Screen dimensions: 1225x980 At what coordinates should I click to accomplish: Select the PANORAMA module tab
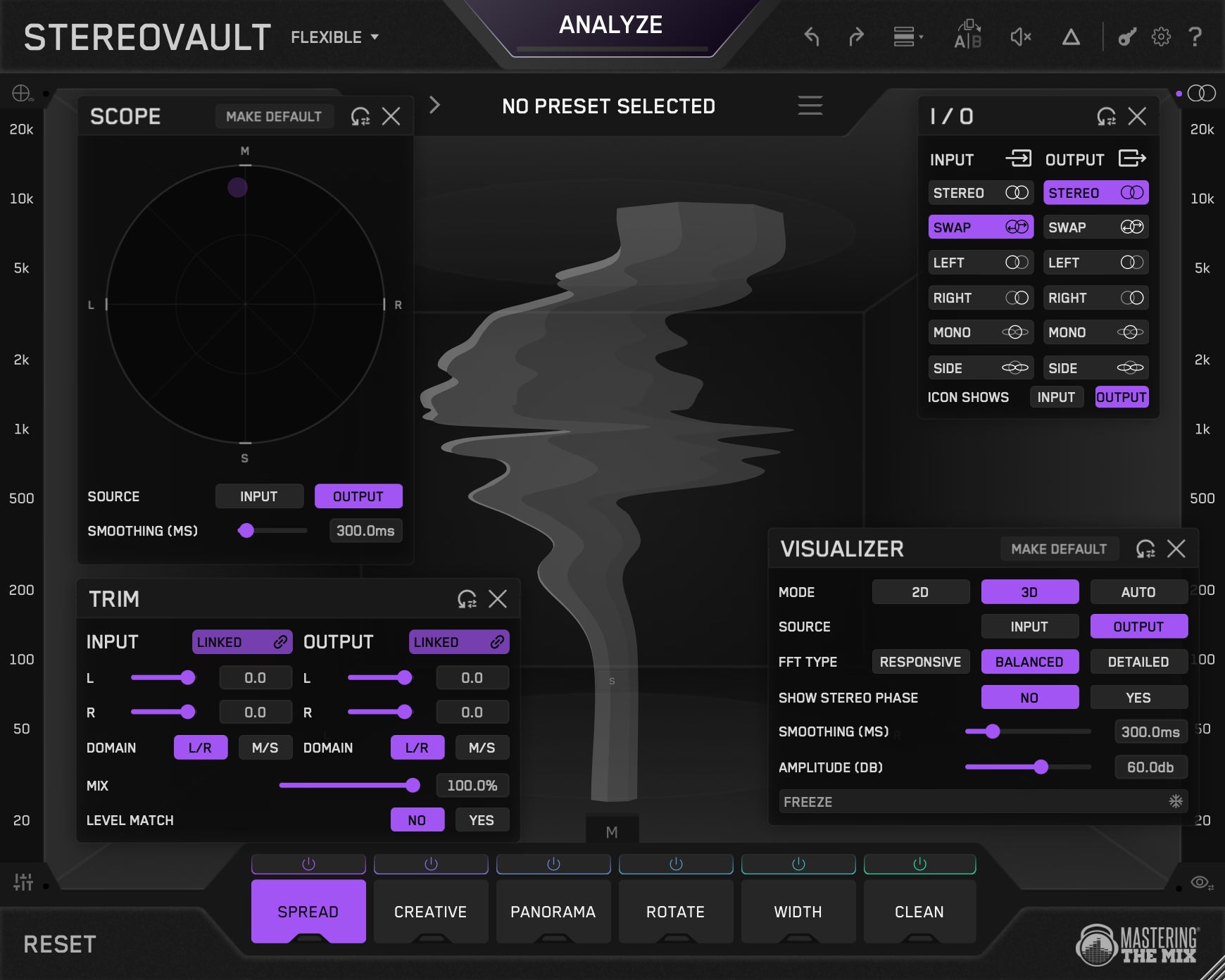(553, 912)
